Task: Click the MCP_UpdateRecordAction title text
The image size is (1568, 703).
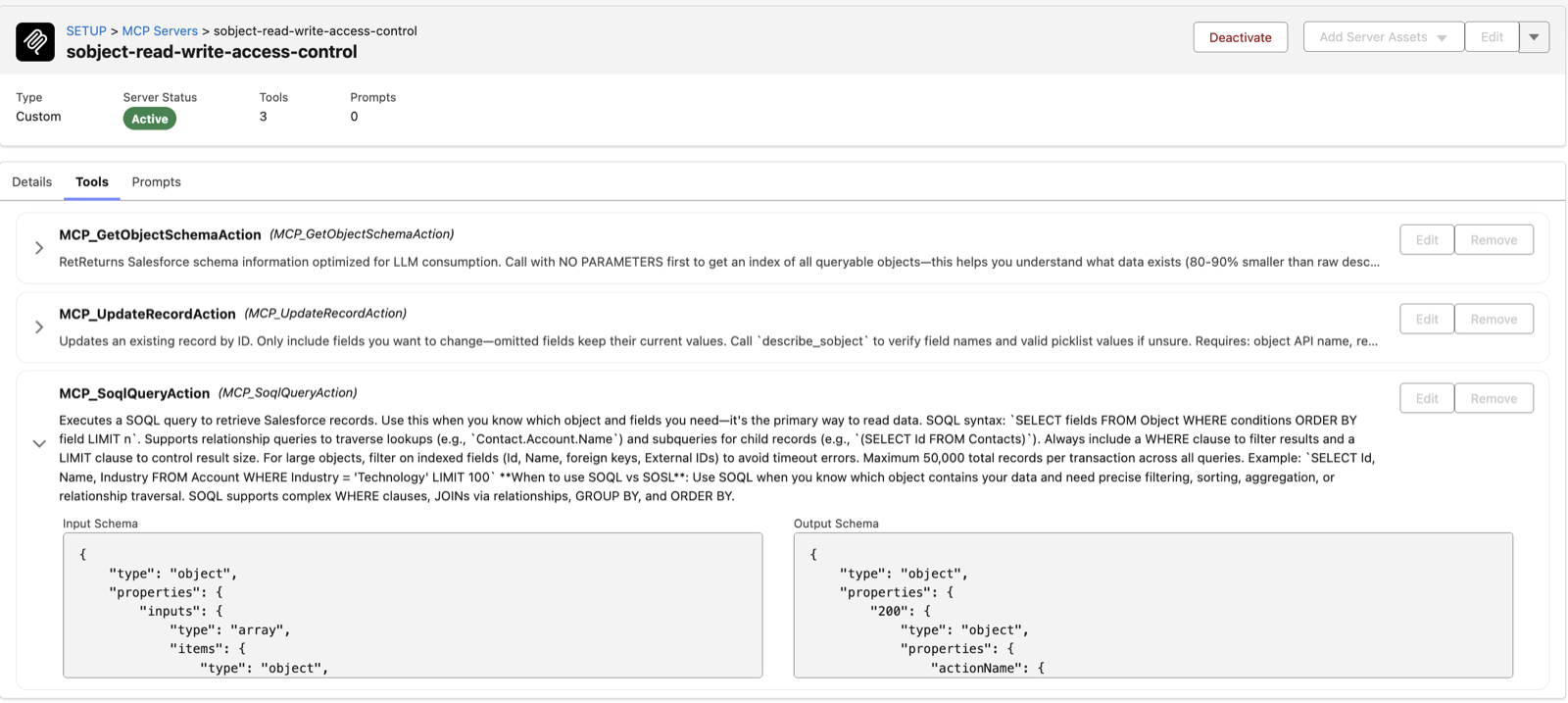Action: pos(147,314)
